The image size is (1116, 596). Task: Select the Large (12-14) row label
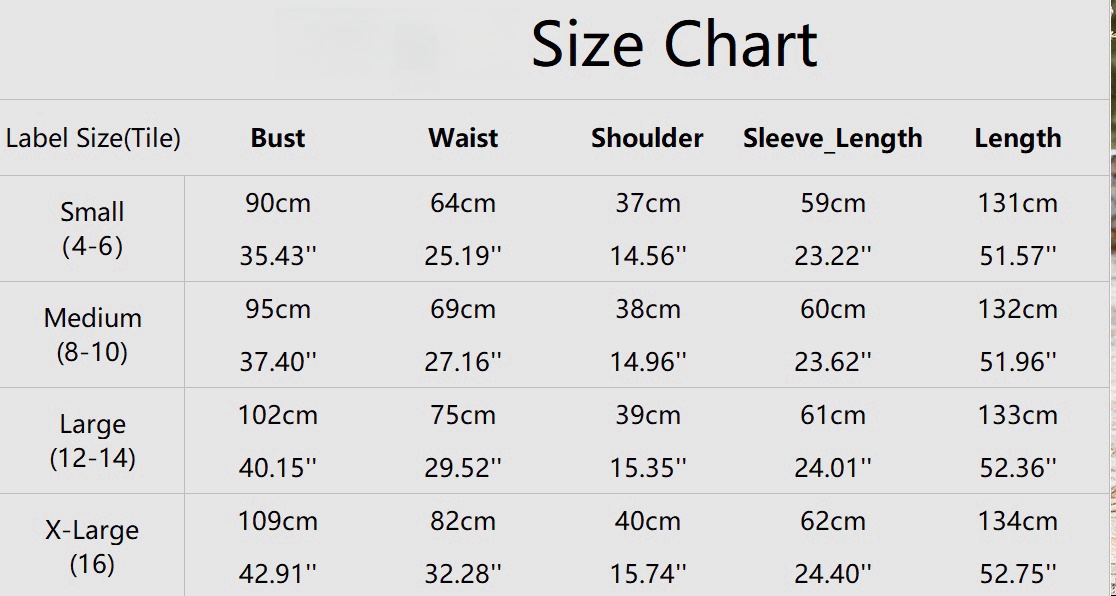(x=92, y=440)
